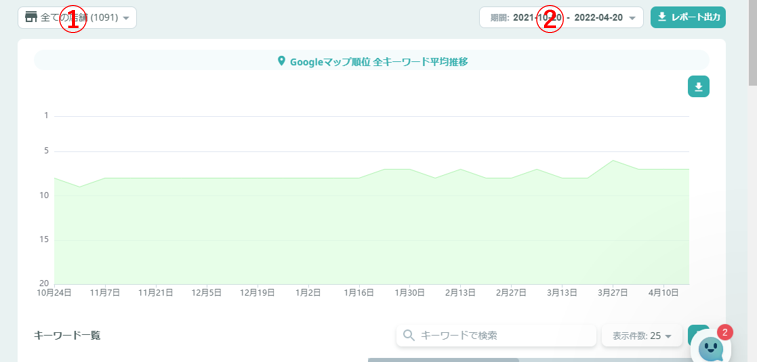
Task: Click the arrow beside 2022-04-20
Action: click(632, 18)
